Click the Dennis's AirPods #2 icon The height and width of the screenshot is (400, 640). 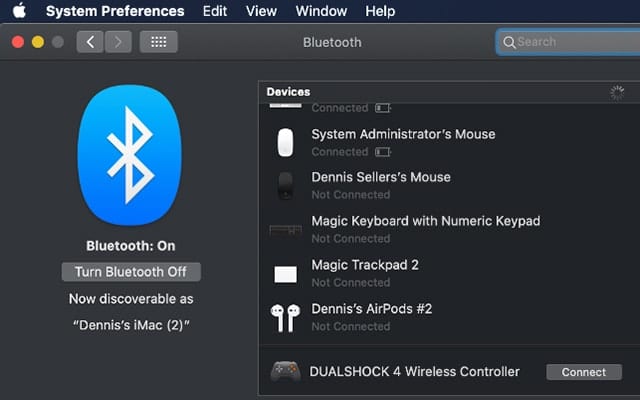pyautogui.click(x=286, y=318)
